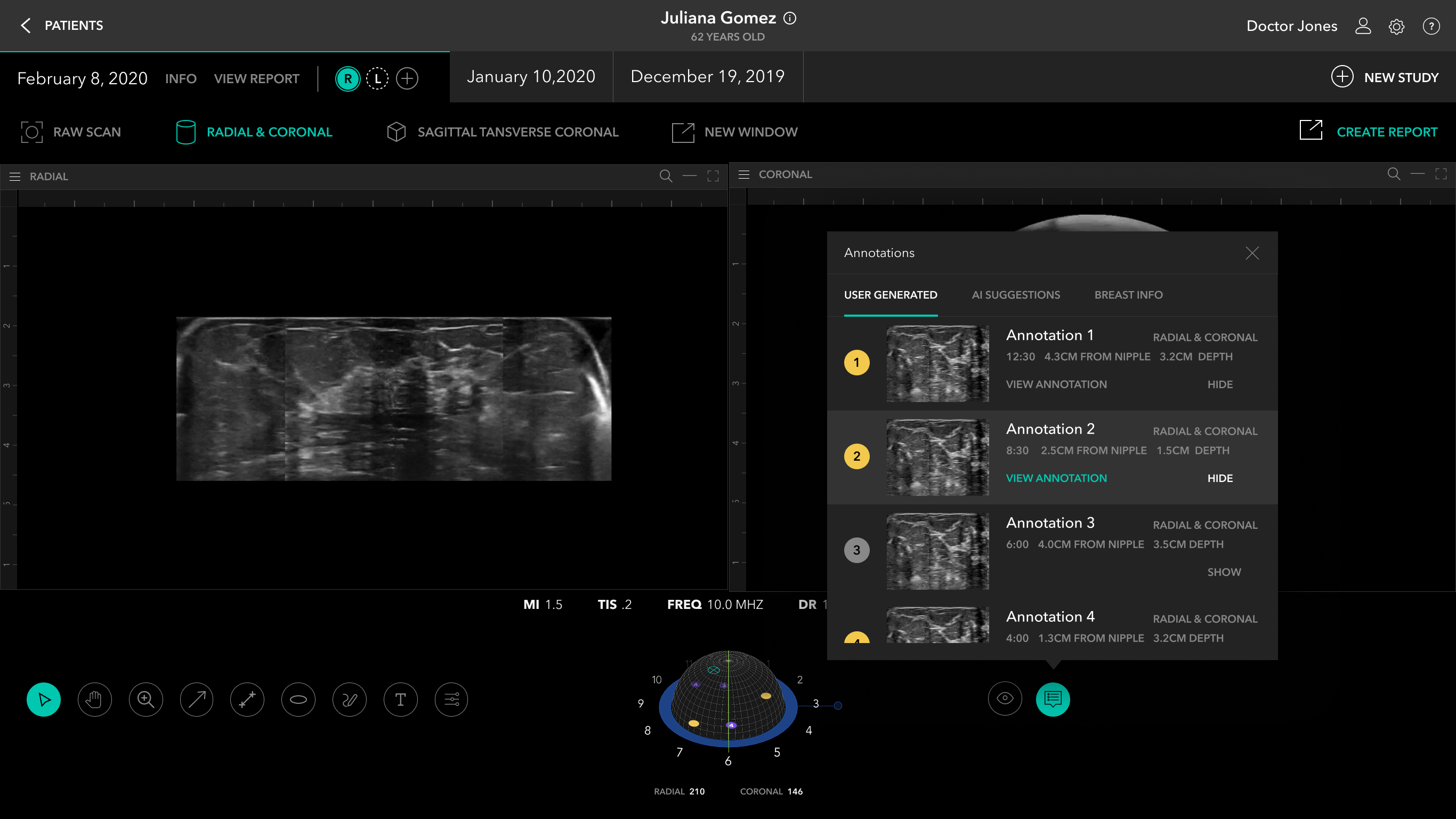
Task: Click VIEW ANNOTATION for Annotation 1
Action: [x=1056, y=384]
